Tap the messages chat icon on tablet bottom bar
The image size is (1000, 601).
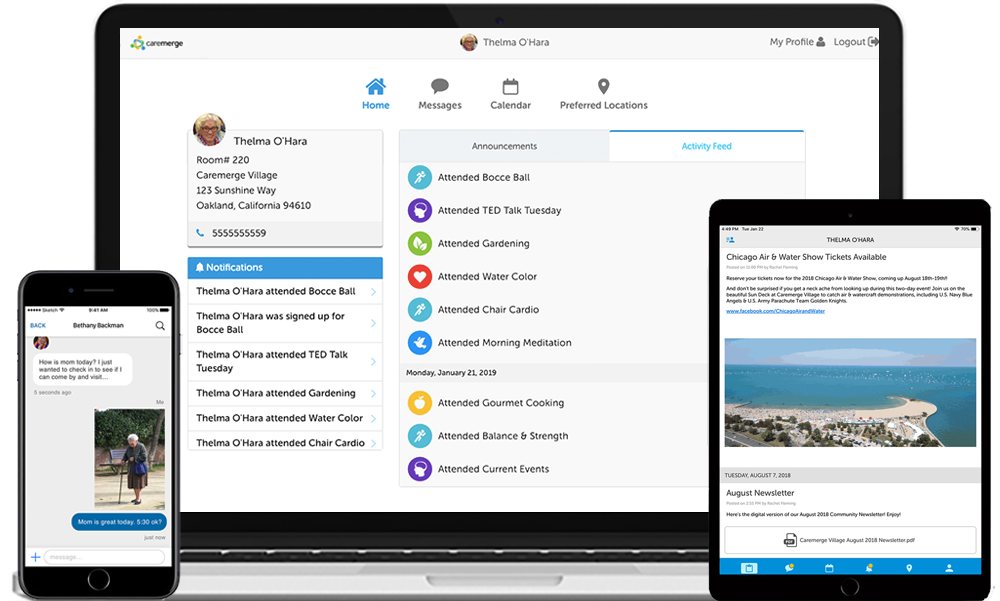coord(787,567)
